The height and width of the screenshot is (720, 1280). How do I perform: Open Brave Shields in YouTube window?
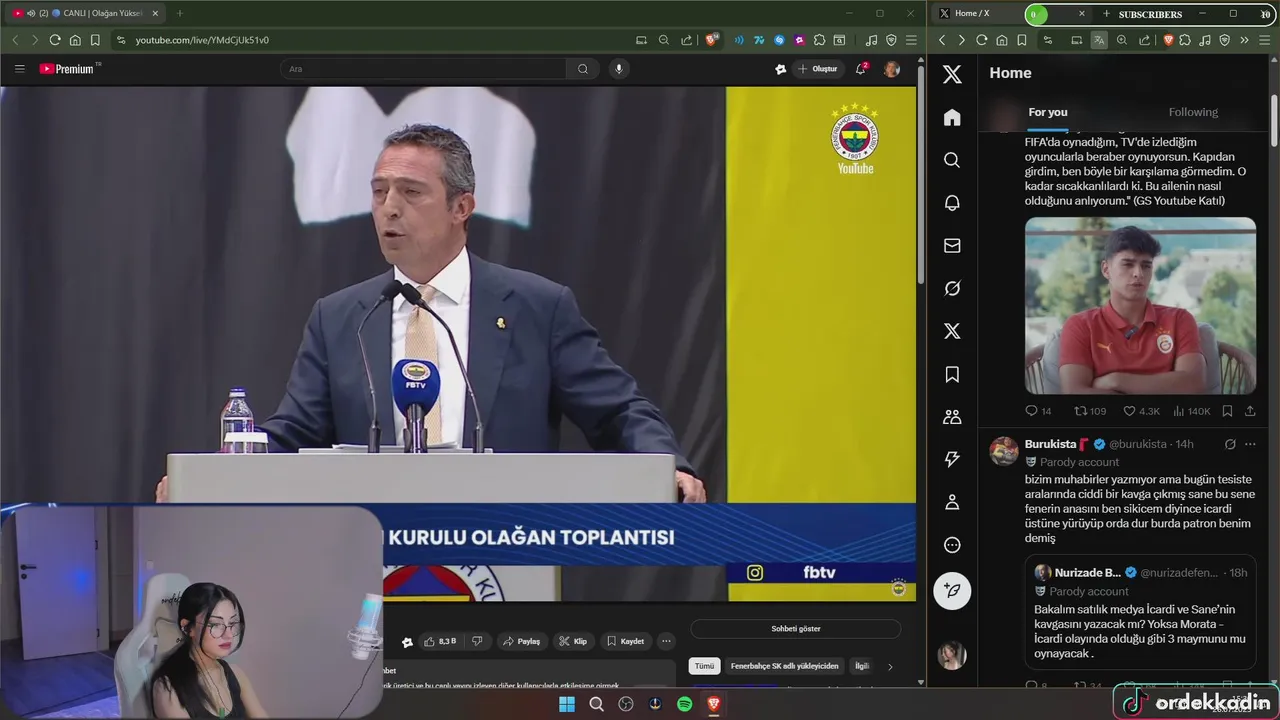point(712,40)
